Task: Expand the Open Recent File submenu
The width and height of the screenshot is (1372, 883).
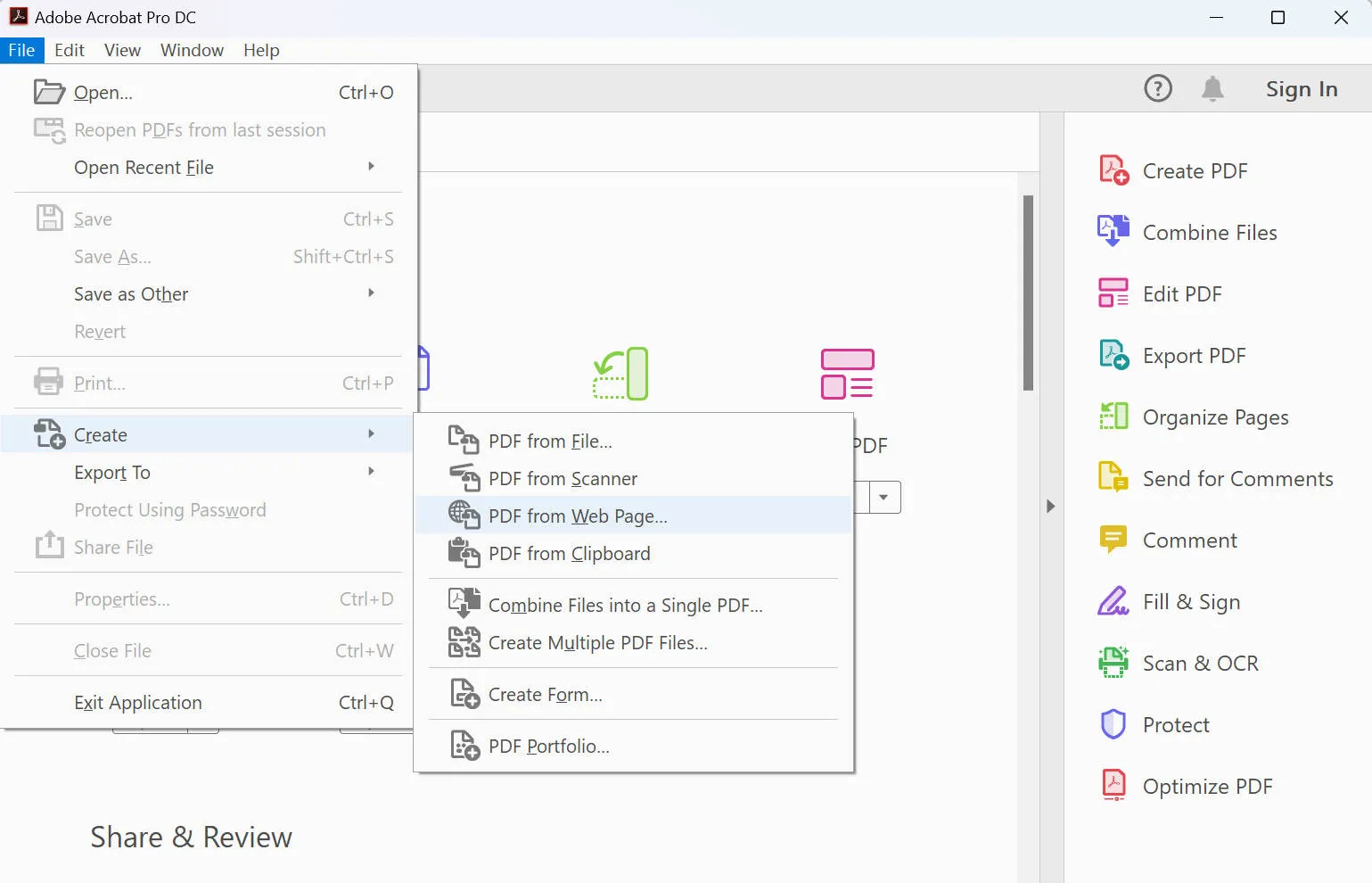Action: pyautogui.click(x=144, y=168)
